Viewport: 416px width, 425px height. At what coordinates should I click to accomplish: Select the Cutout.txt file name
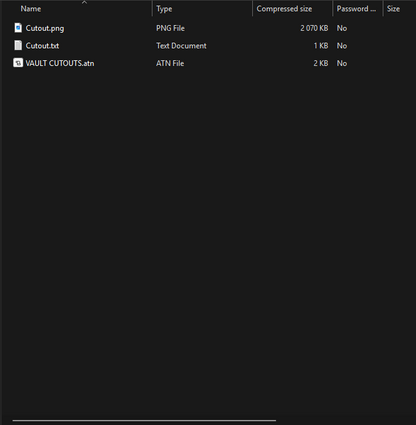tap(42, 46)
